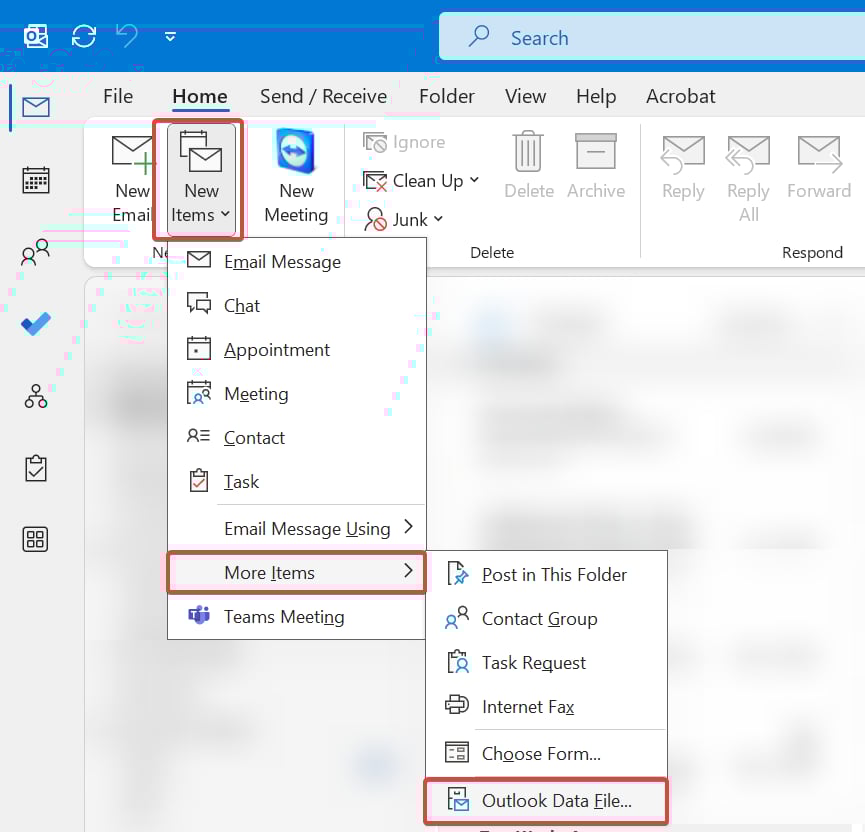
Task: Choose Appointment from New Items menu
Action: (x=277, y=350)
